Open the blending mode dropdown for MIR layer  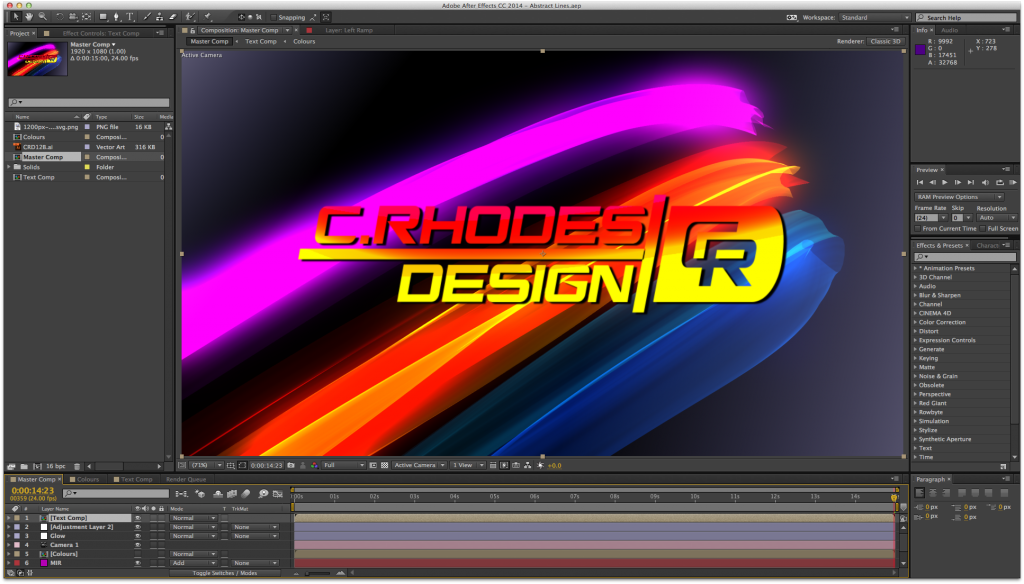(x=194, y=563)
